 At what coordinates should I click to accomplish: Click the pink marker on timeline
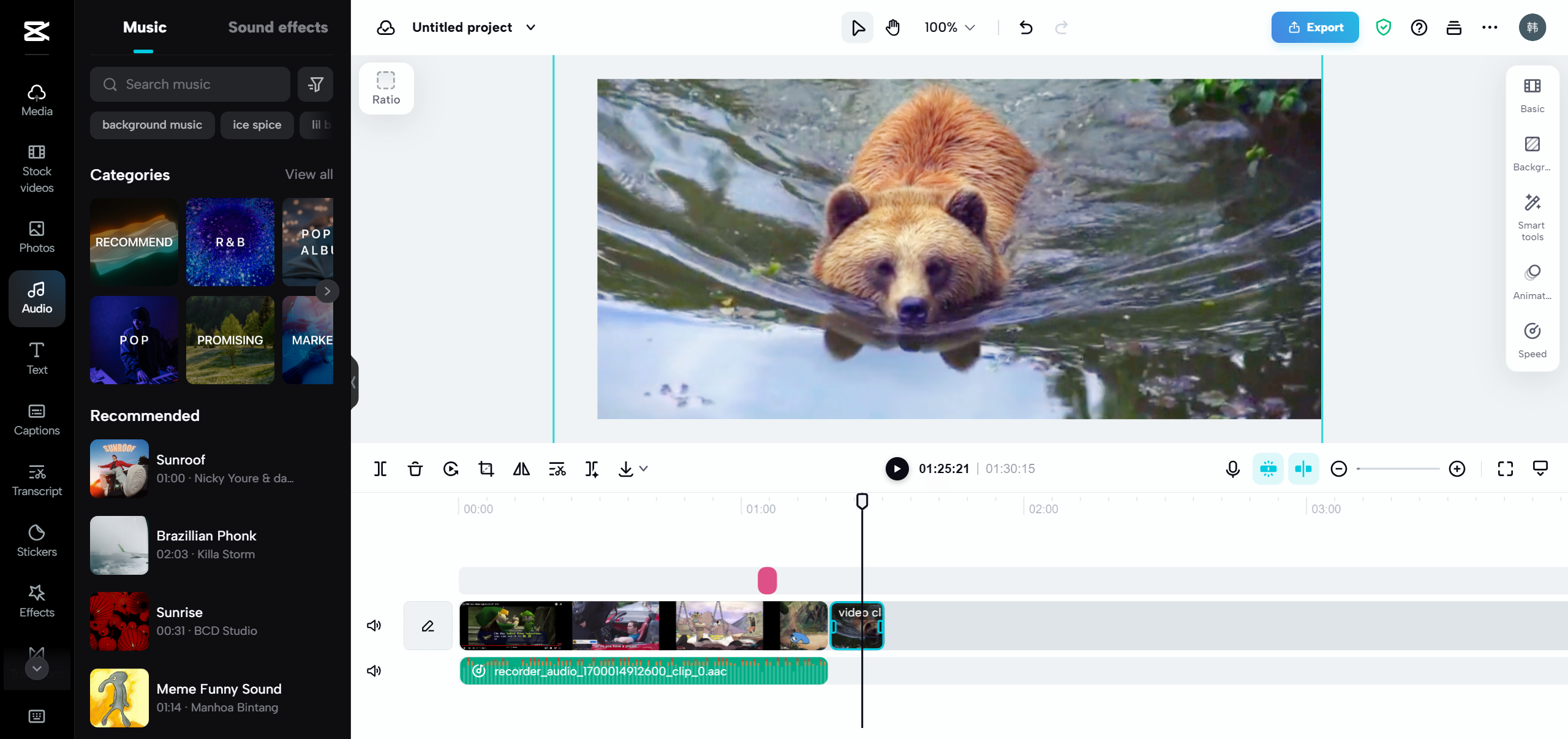click(767, 580)
